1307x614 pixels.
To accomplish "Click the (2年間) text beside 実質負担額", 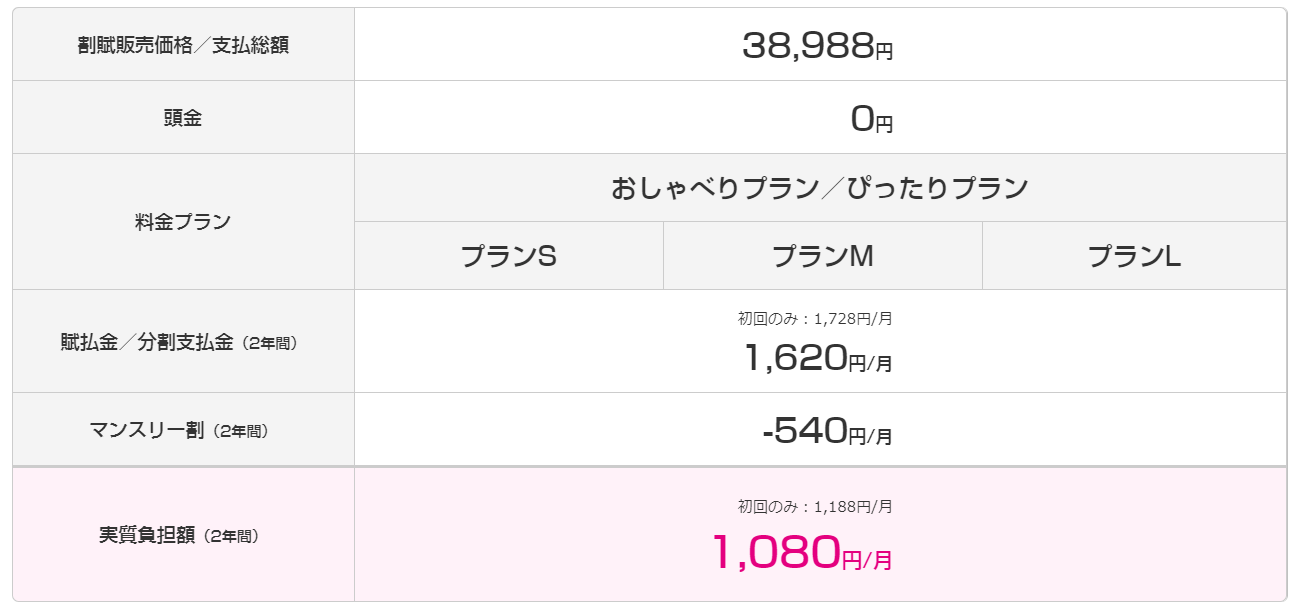I will tap(230, 536).
